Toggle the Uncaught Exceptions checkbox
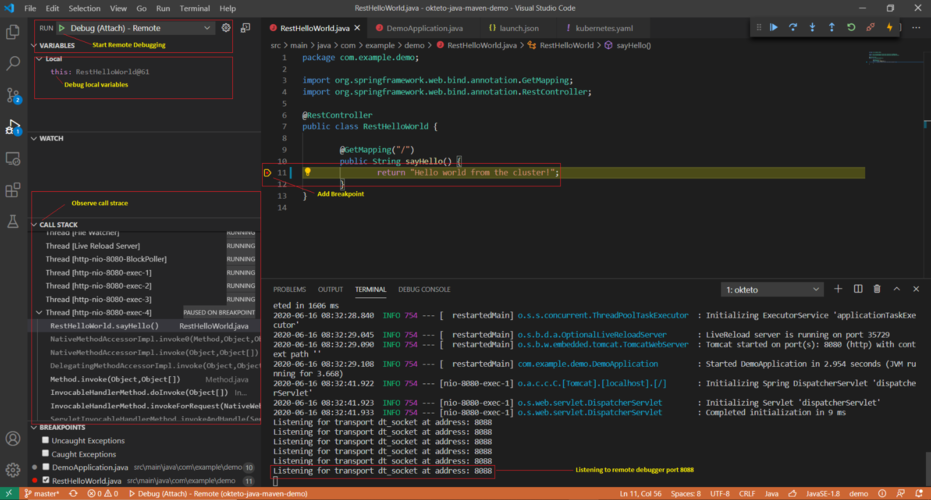Image resolution: width=931 pixels, height=500 pixels. click(46, 440)
